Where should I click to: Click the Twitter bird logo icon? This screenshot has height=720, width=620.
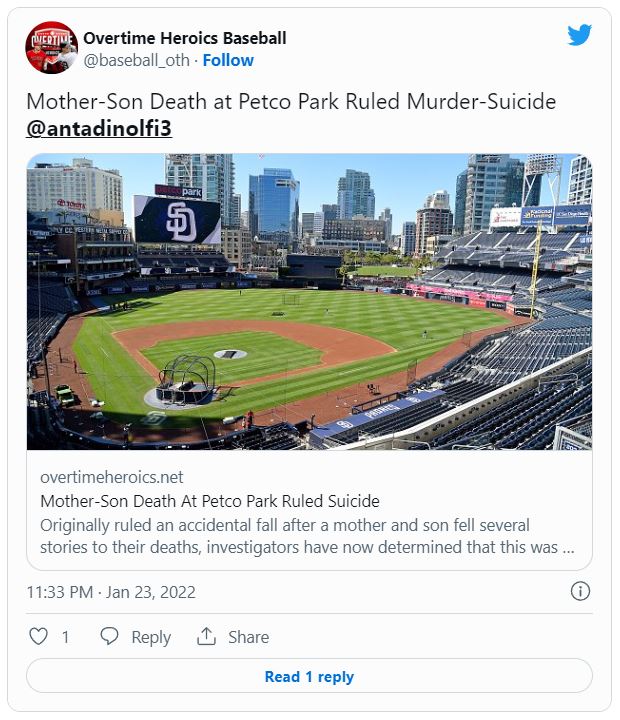coord(580,35)
